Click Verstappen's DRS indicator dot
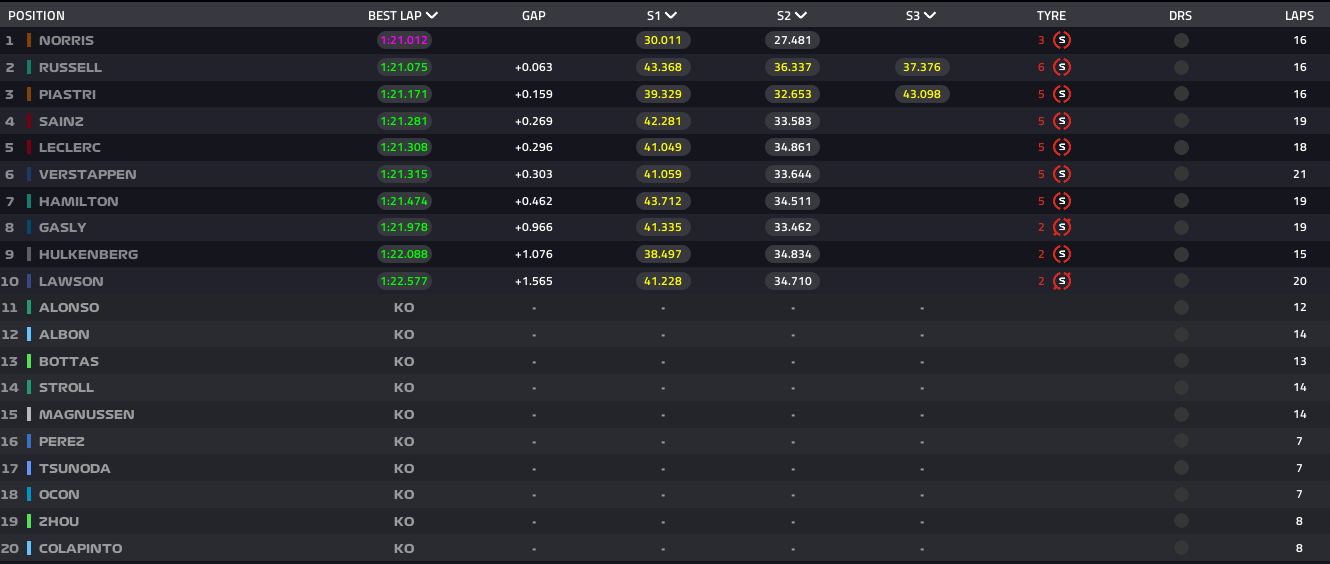This screenshot has height=564, width=1330. [x=1181, y=174]
